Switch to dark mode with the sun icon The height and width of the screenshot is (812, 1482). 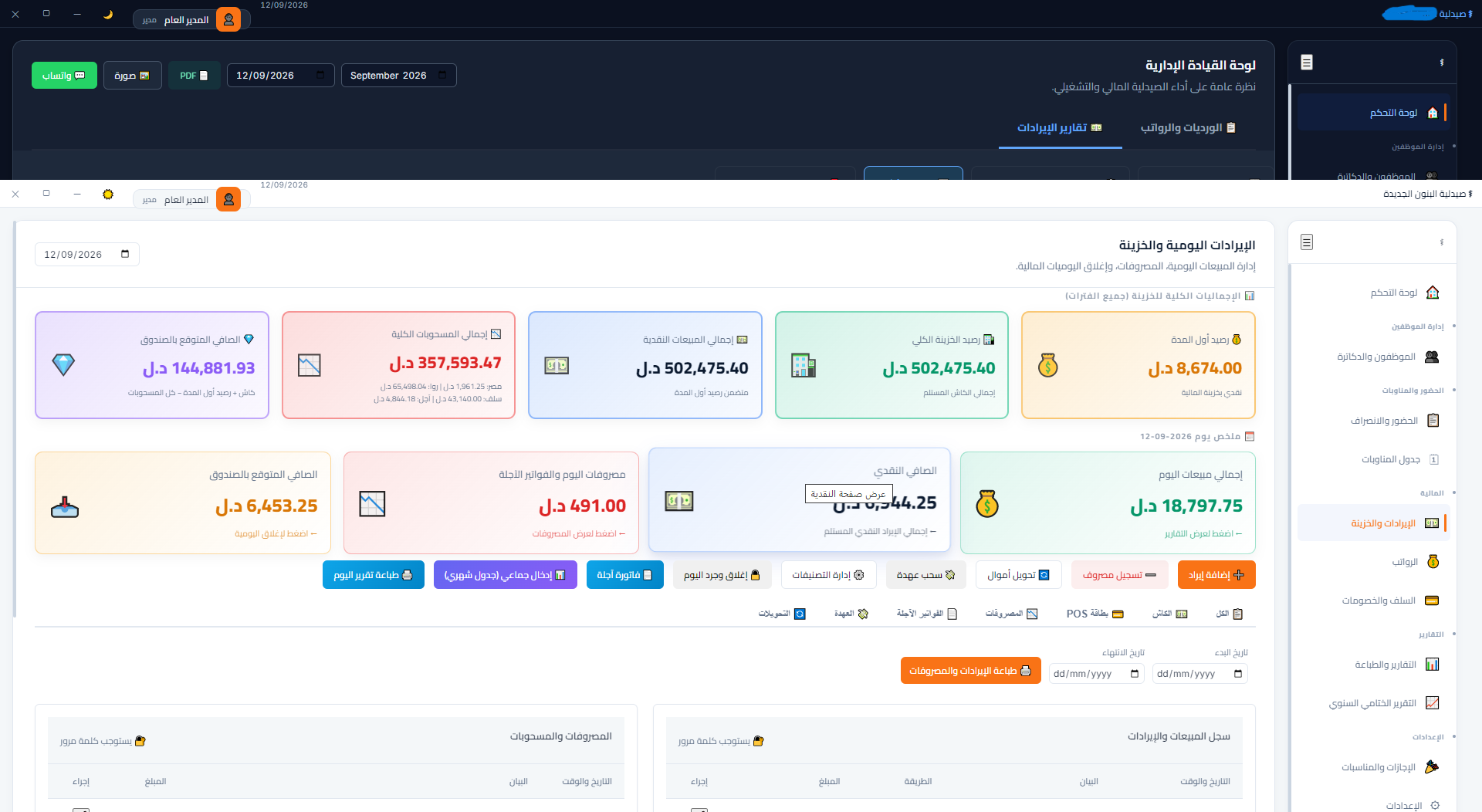pyautogui.click(x=108, y=194)
